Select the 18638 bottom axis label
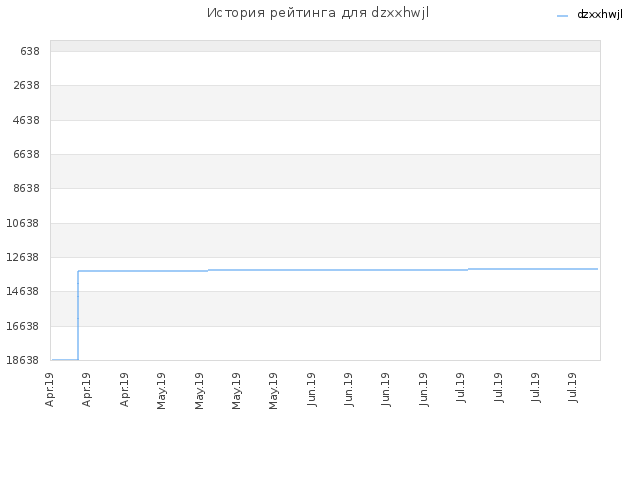The image size is (640, 480). [23, 360]
